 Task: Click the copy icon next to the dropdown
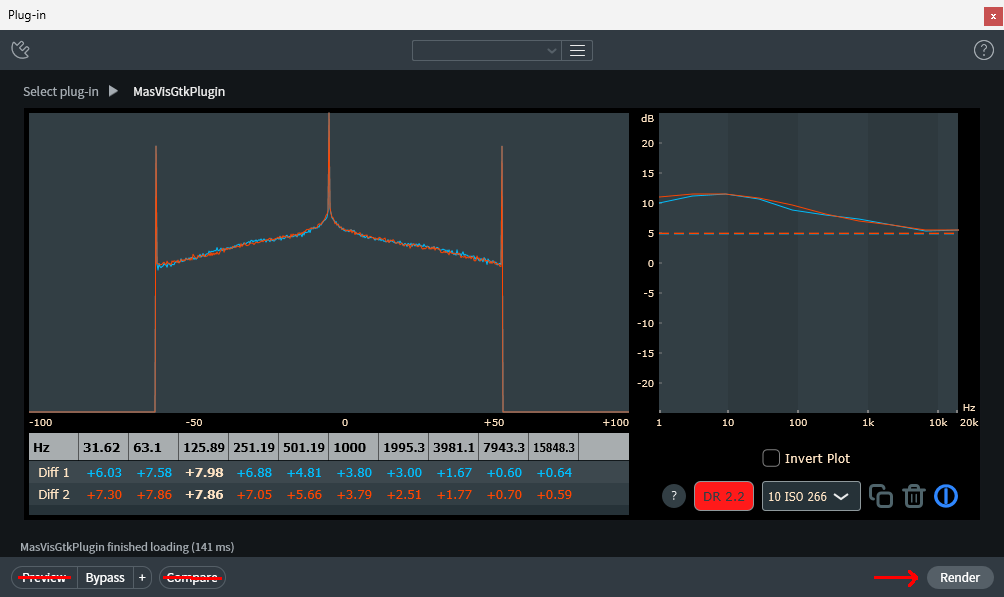pos(881,496)
